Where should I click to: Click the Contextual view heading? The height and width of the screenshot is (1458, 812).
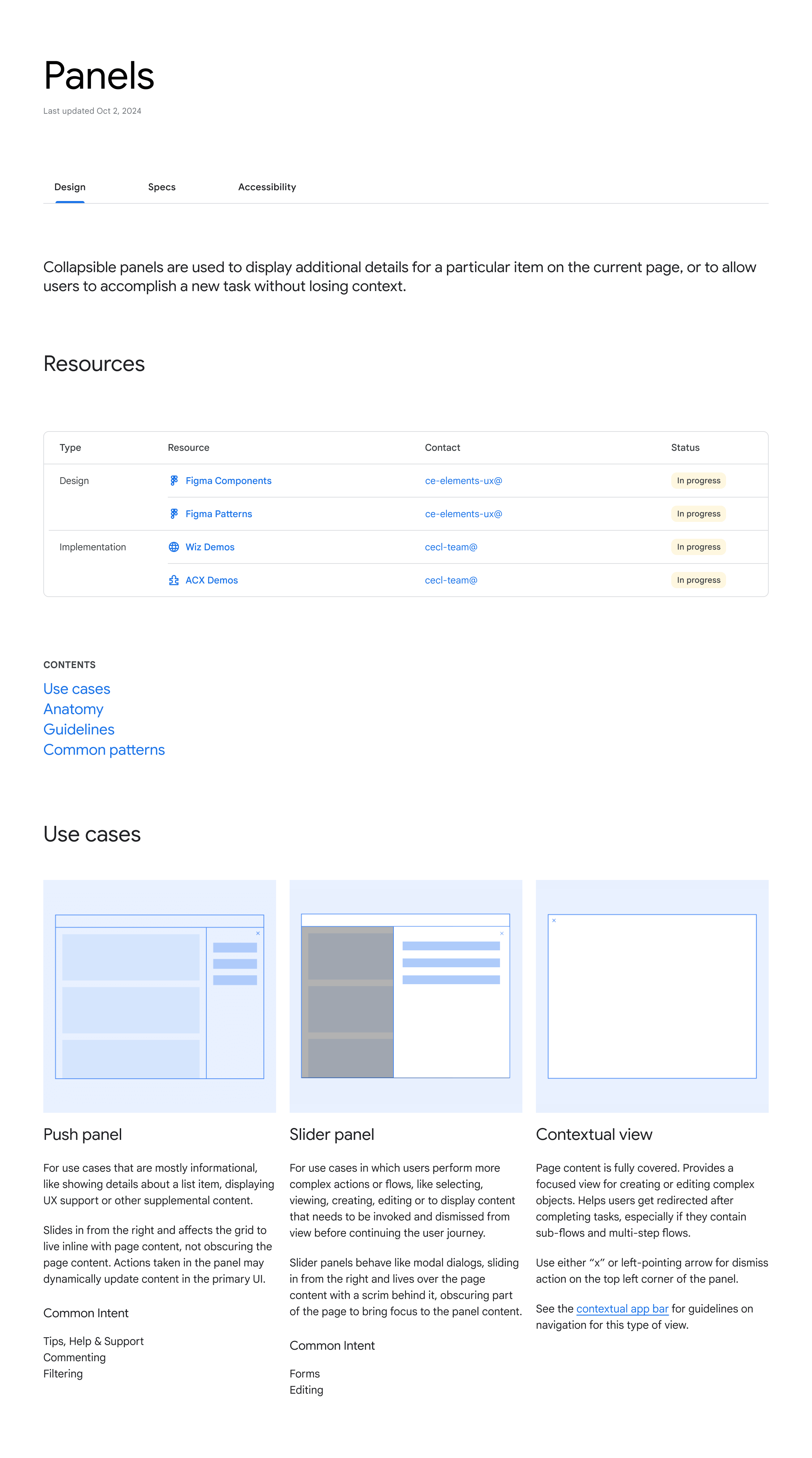593,1134
